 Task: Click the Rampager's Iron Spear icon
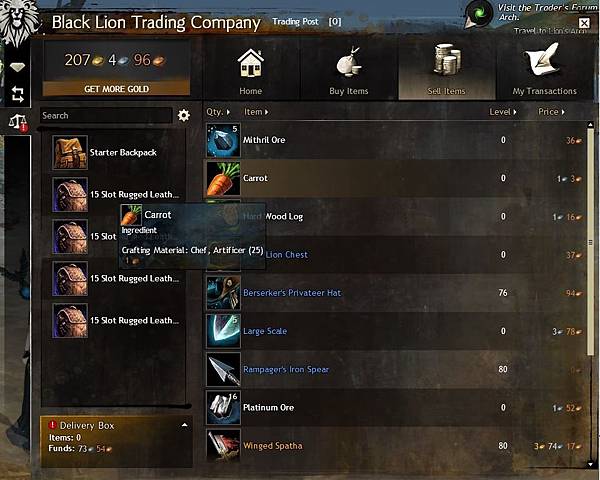point(223,369)
